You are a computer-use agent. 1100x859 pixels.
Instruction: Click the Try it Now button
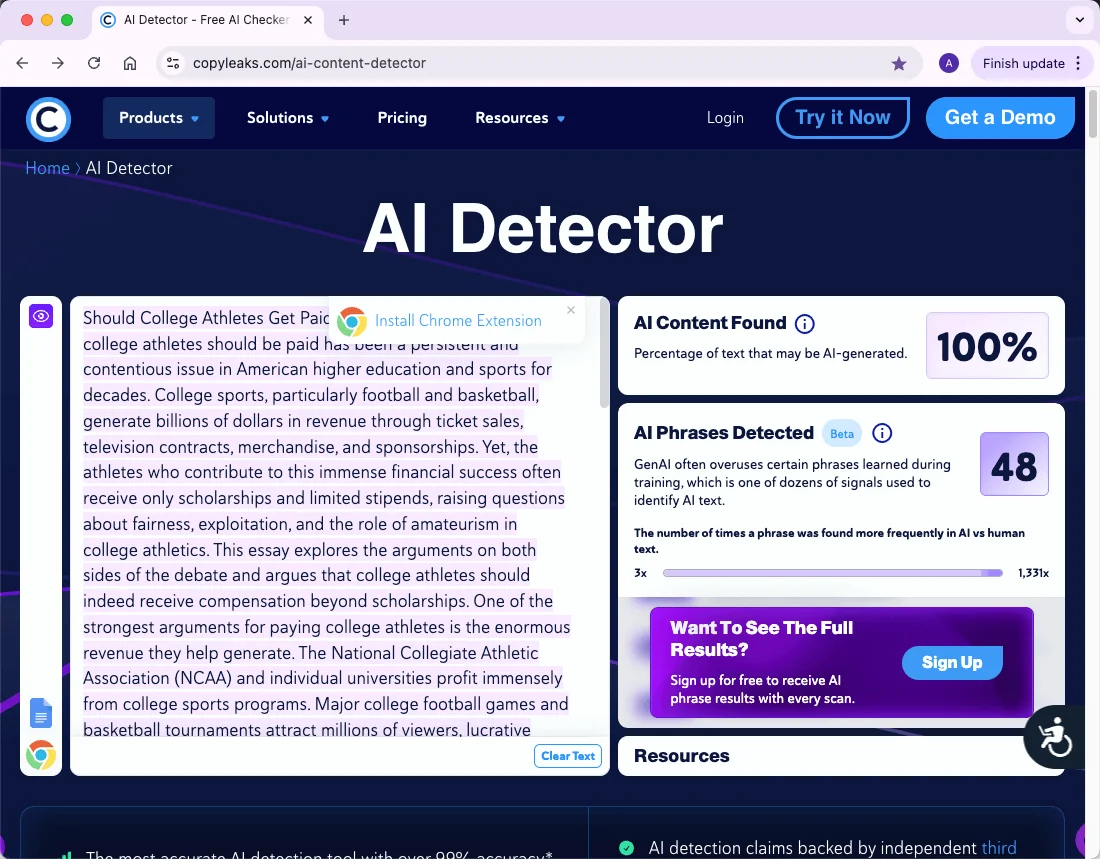pyautogui.click(x=843, y=118)
